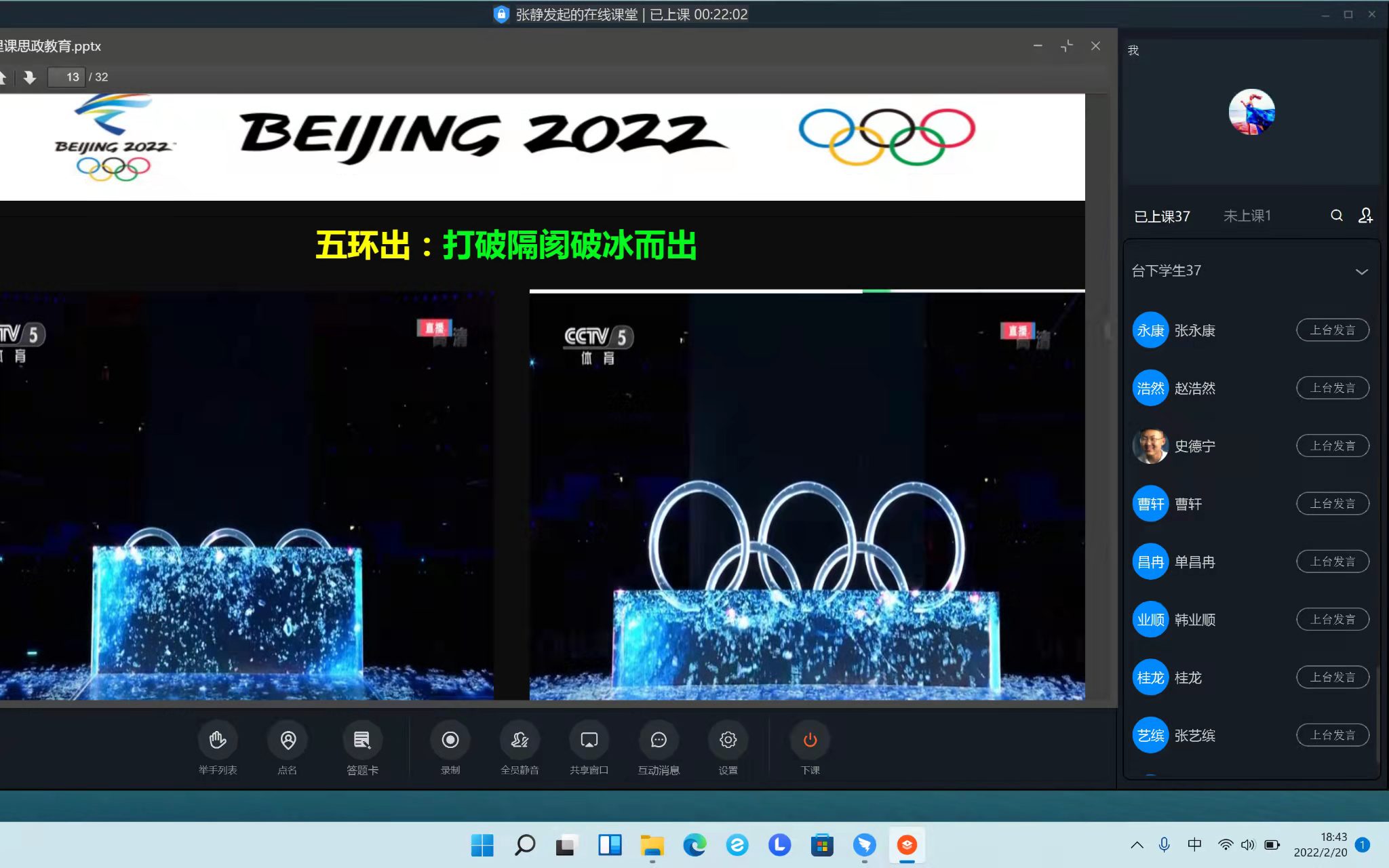Toggle mute all members (全员静音)
The image size is (1389, 868).
point(520,741)
